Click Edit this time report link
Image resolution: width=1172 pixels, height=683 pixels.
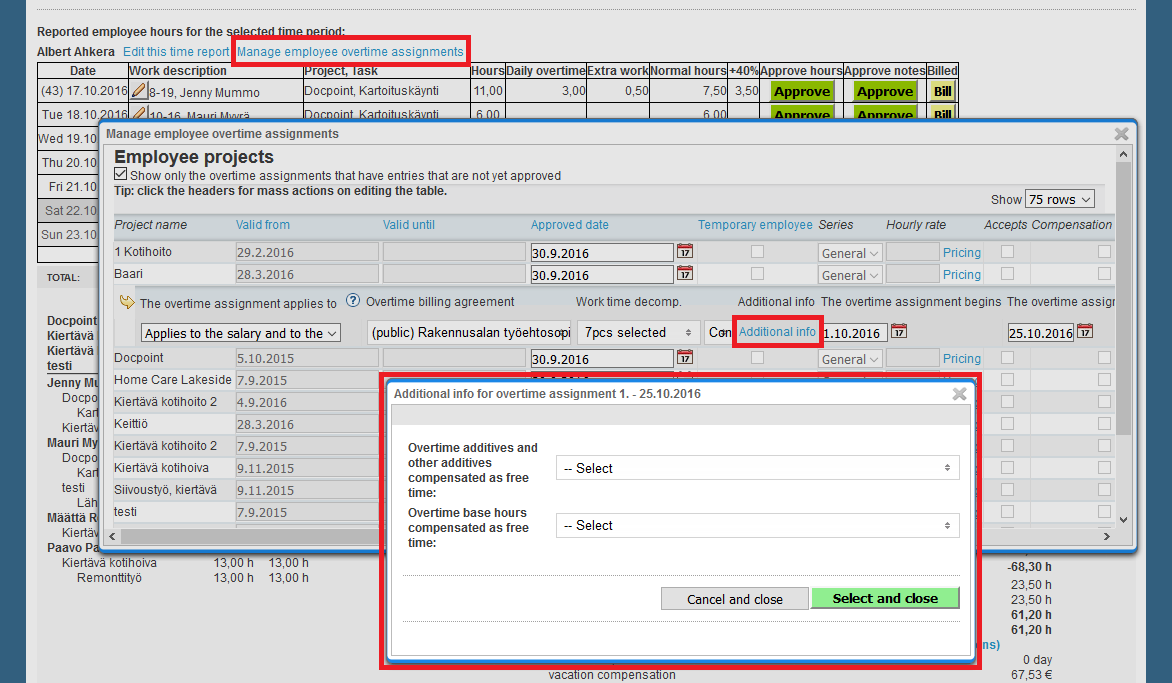click(x=176, y=52)
